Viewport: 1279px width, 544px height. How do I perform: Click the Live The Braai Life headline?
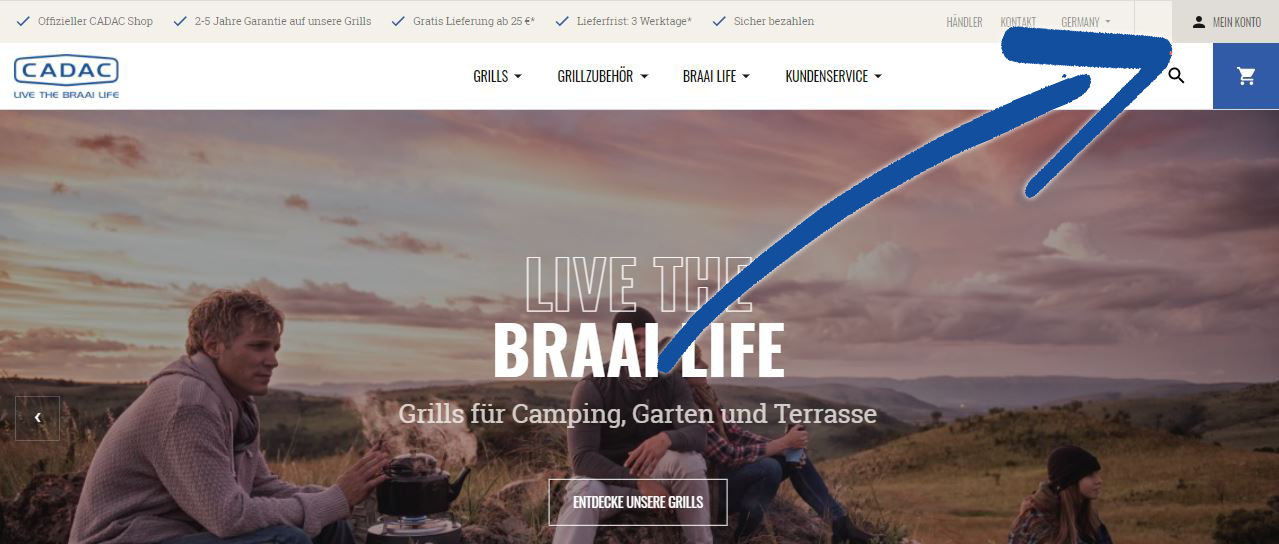pos(638,317)
